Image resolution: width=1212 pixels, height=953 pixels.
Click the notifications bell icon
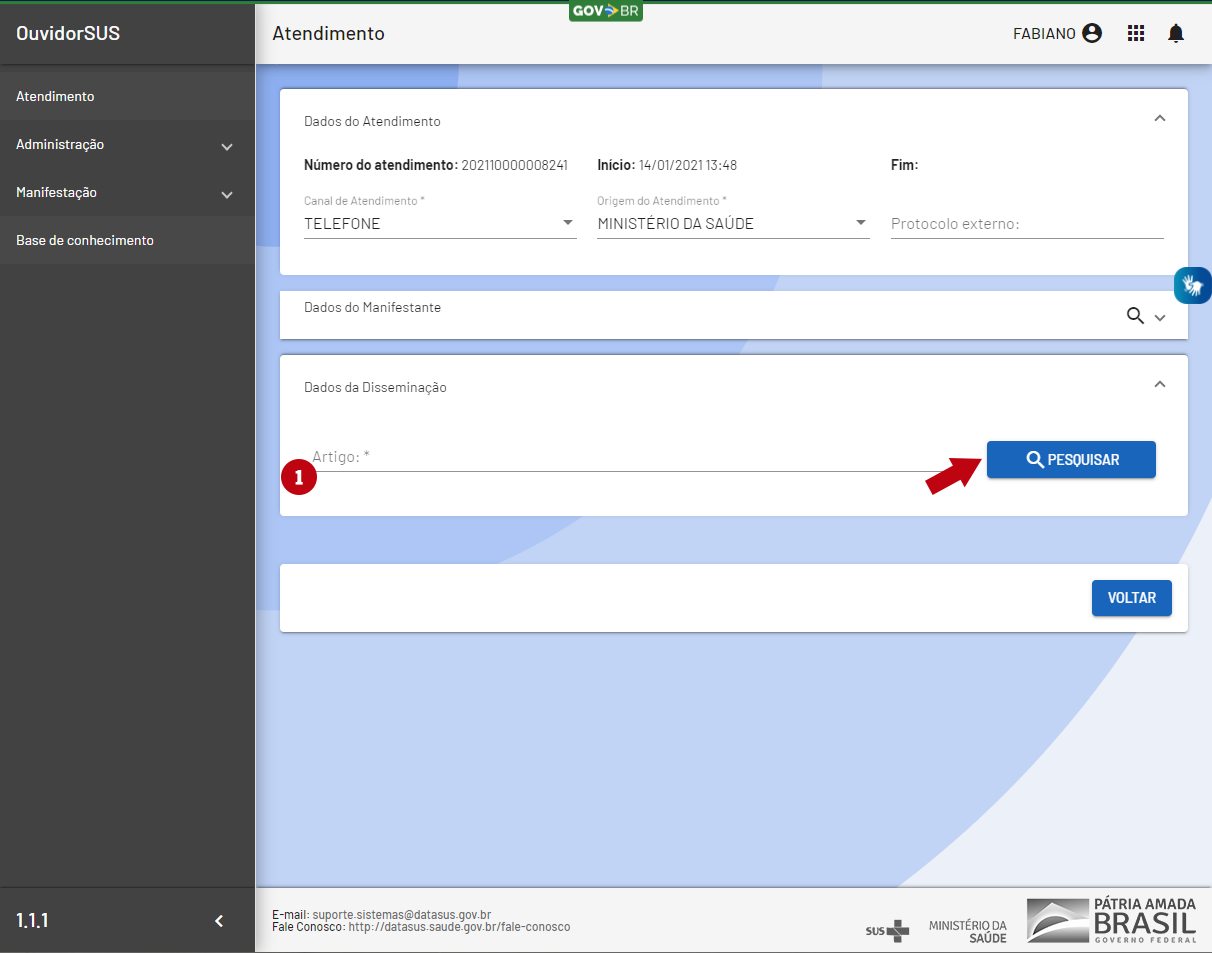pyautogui.click(x=1176, y=33)
